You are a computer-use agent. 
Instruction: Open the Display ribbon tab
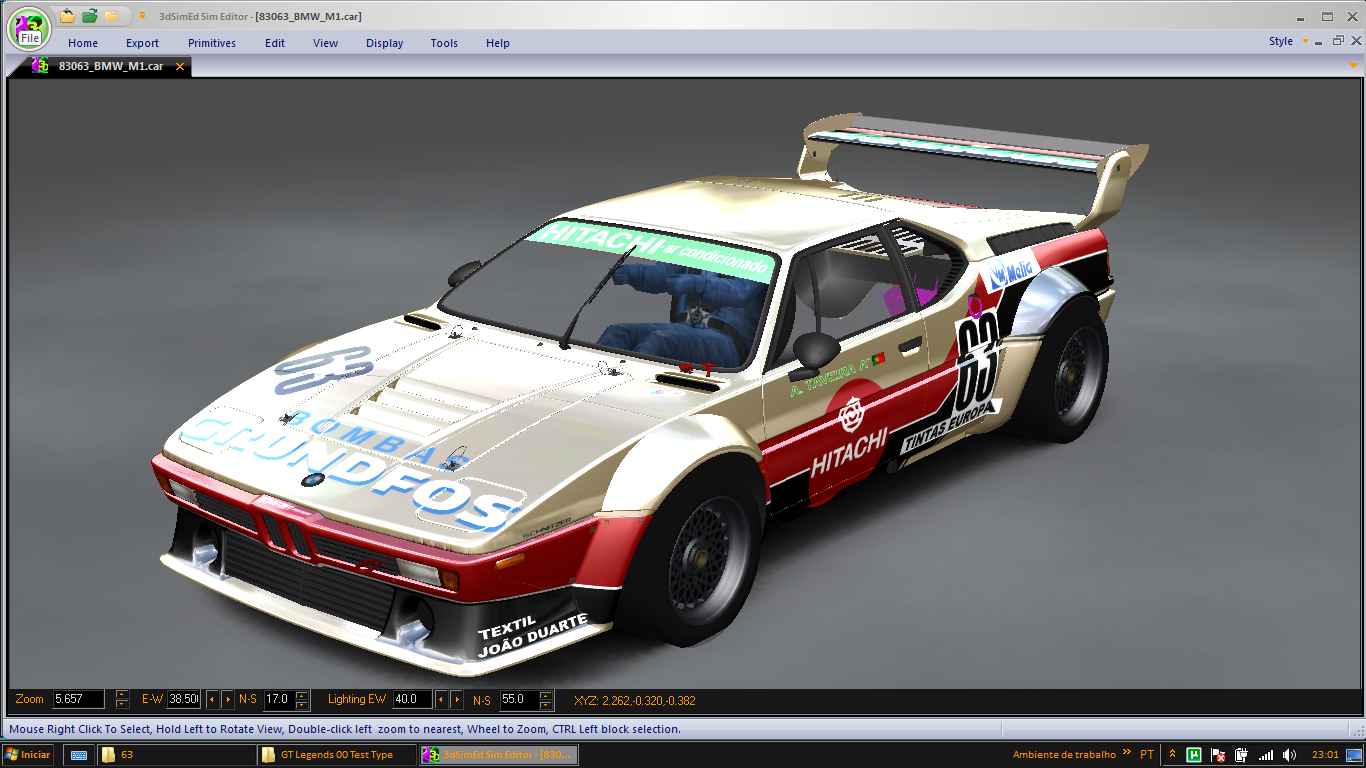pos(384,43)
